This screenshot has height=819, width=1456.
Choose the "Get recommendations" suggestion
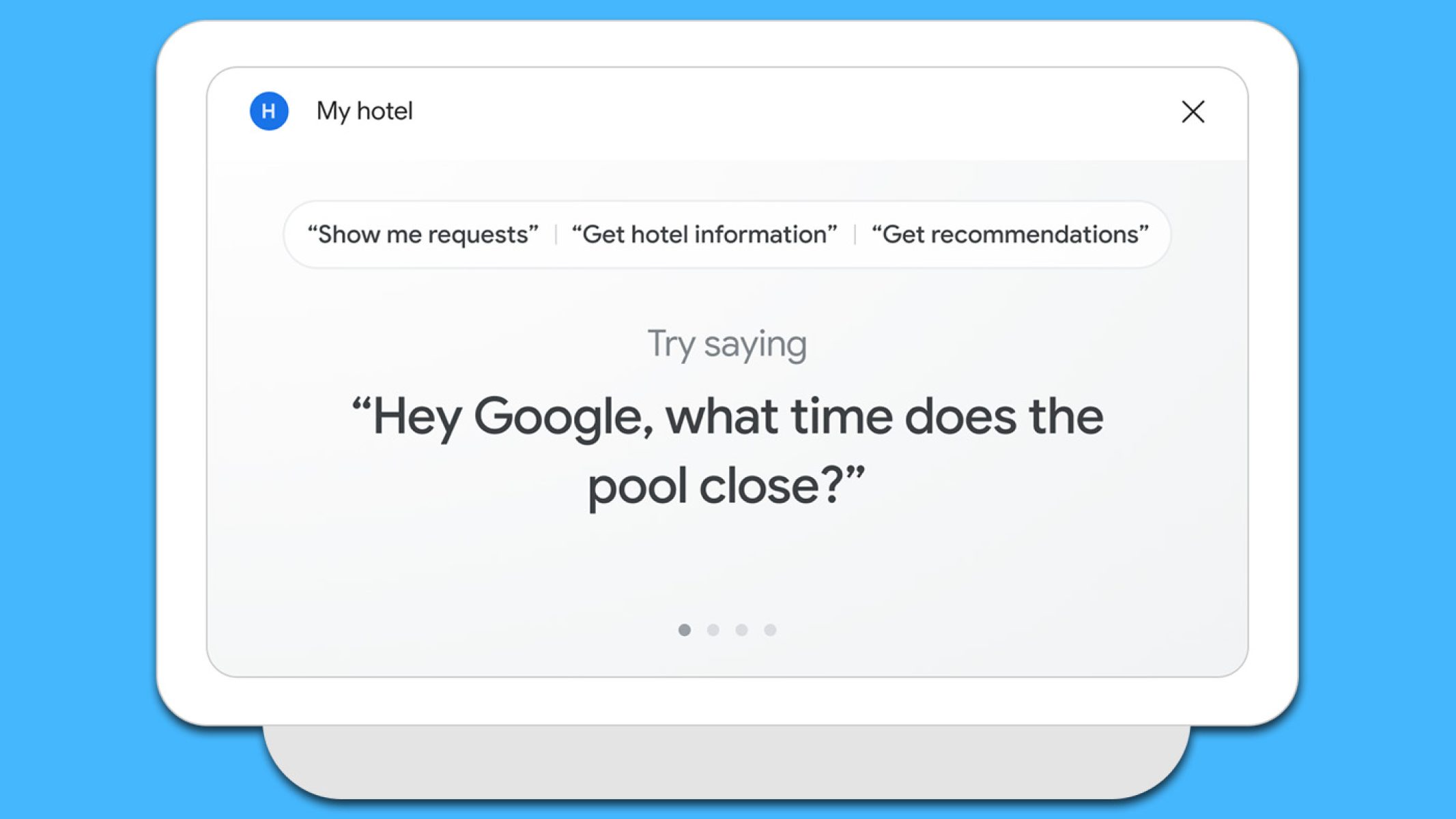coord(1010,235)
